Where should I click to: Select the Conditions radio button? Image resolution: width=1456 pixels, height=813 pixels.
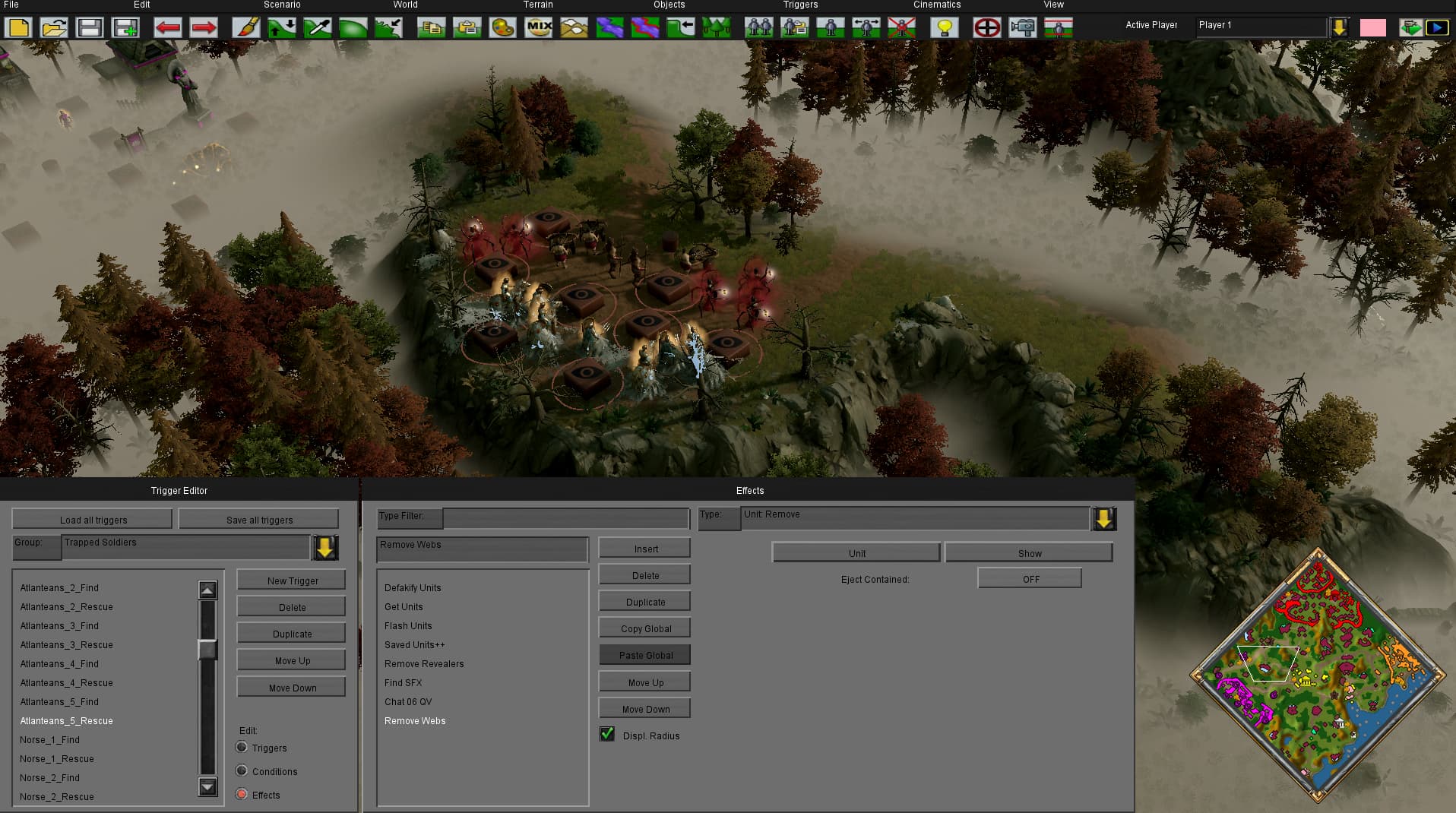(x=242, y=770)
